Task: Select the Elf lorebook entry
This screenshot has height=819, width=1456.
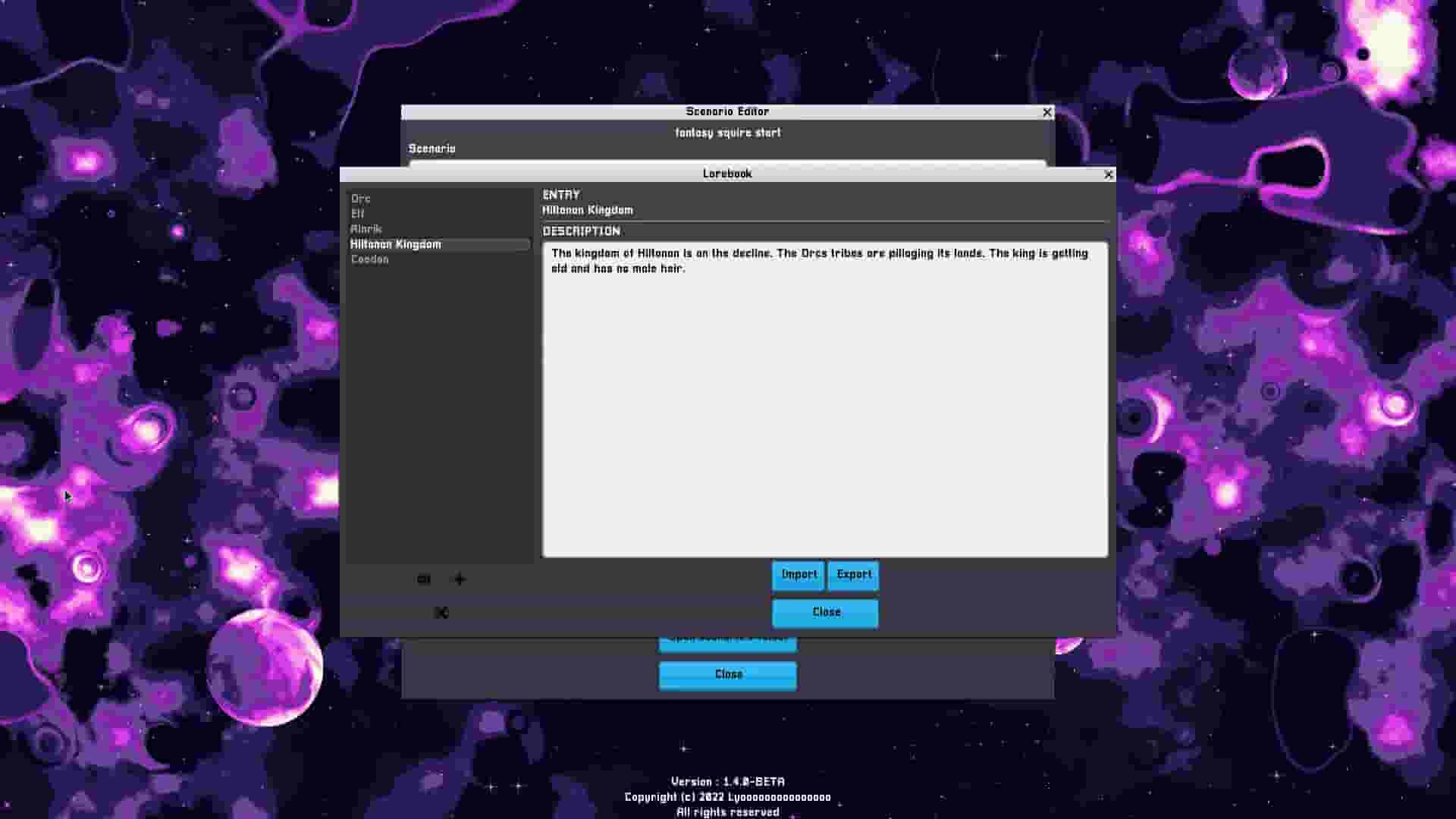Action: [x=357, y=213]
